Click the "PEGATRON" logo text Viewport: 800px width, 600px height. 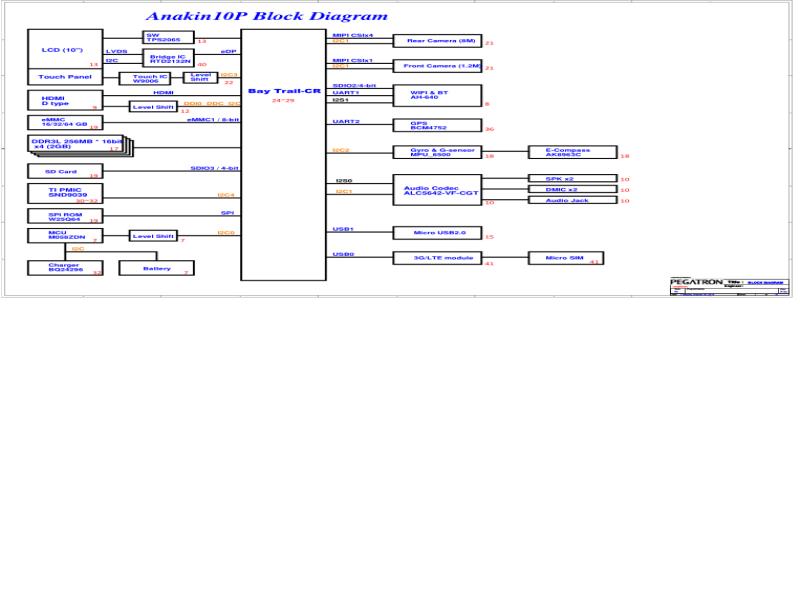(x=696, y=282)
